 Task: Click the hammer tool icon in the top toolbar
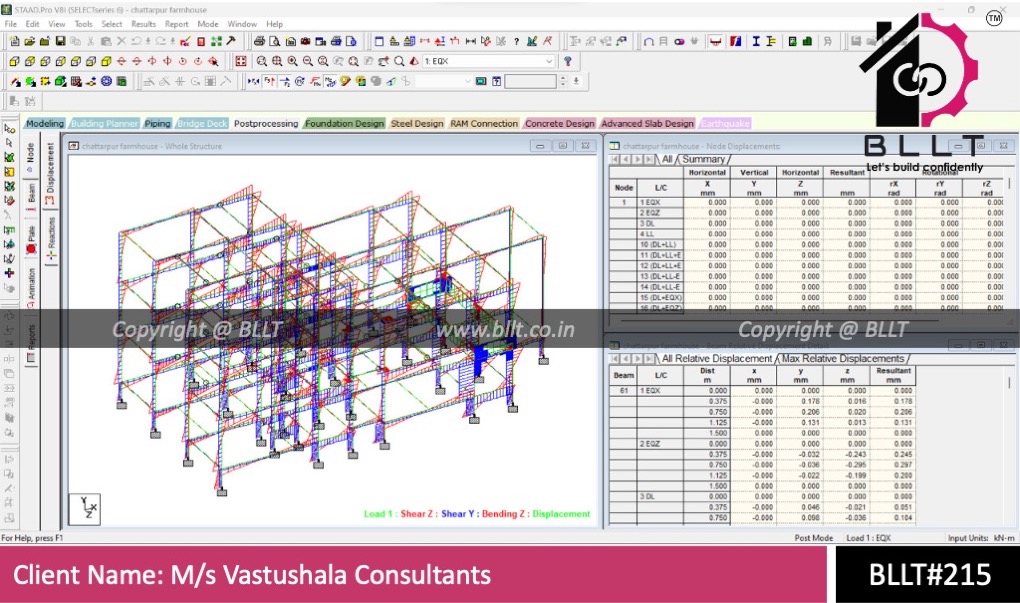(231, 41)
